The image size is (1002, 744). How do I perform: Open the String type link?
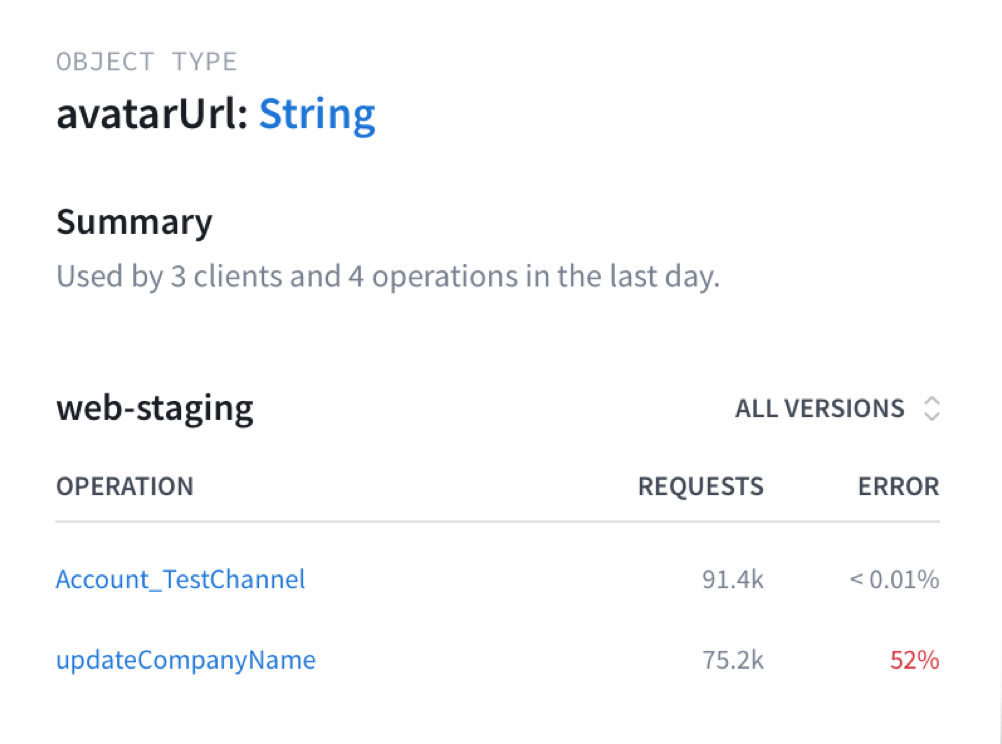coord(317,115)
